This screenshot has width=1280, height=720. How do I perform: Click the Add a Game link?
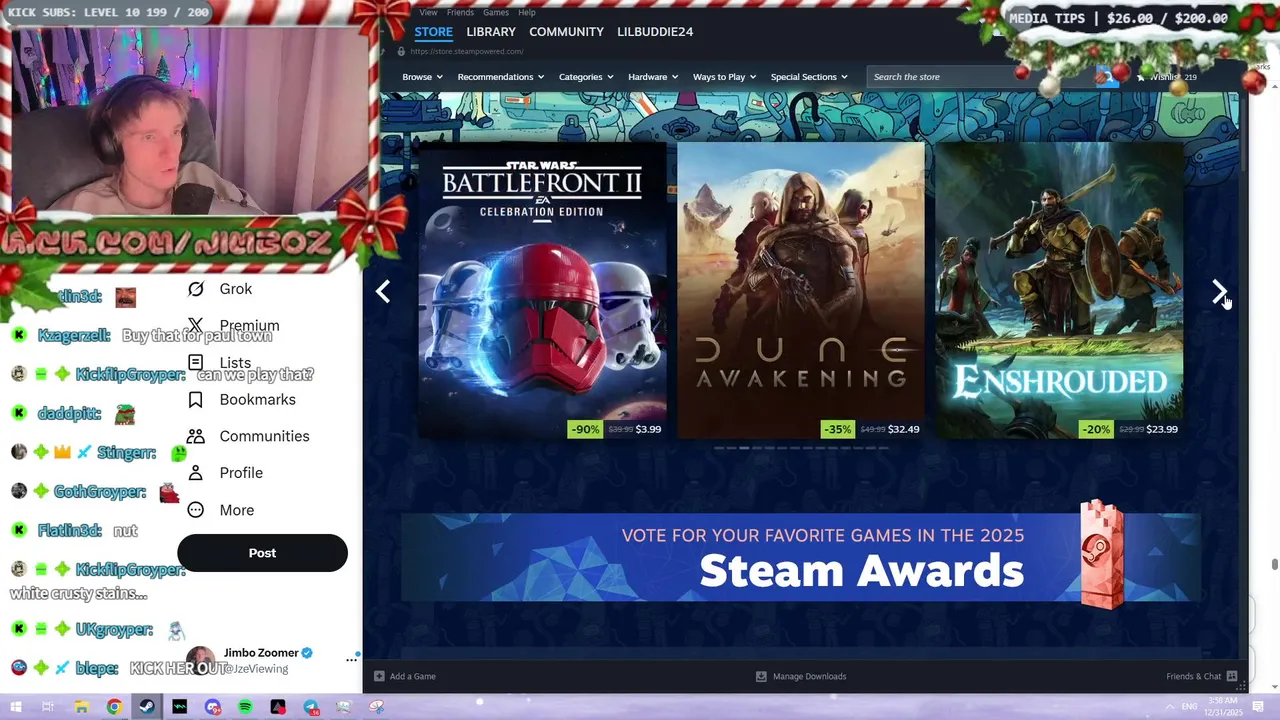pyautogui.click(x=412, y=676)
